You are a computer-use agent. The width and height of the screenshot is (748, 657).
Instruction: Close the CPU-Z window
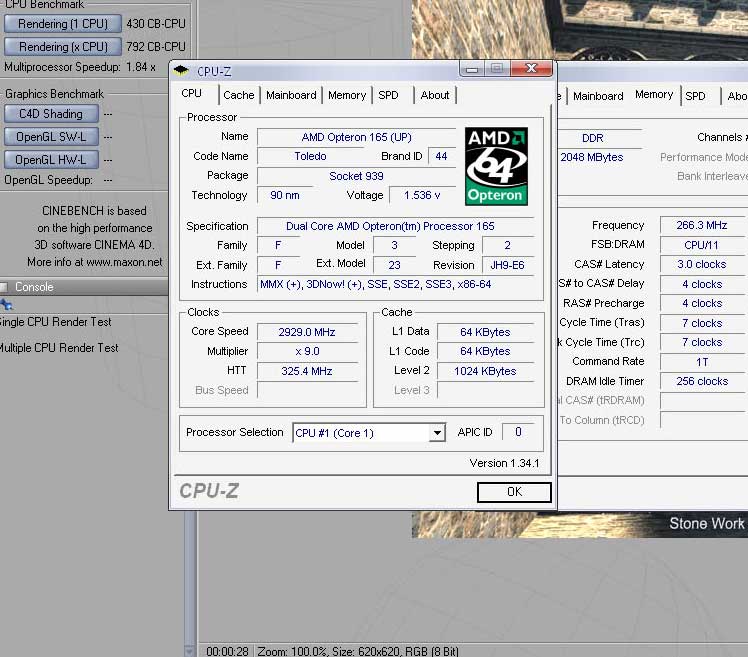531,69
